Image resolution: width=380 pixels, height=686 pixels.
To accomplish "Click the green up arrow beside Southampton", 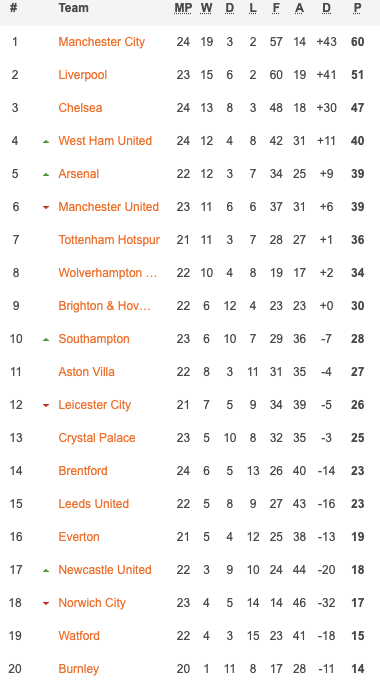I will pyautogui.click(x=46, y=340).
